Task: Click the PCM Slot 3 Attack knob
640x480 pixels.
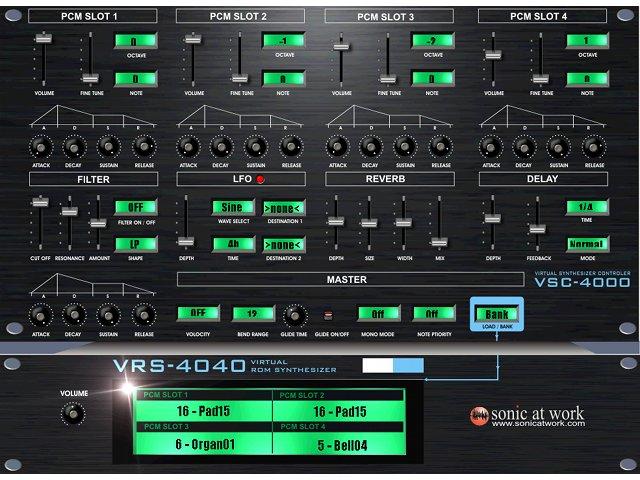Action: click(338, 147)
